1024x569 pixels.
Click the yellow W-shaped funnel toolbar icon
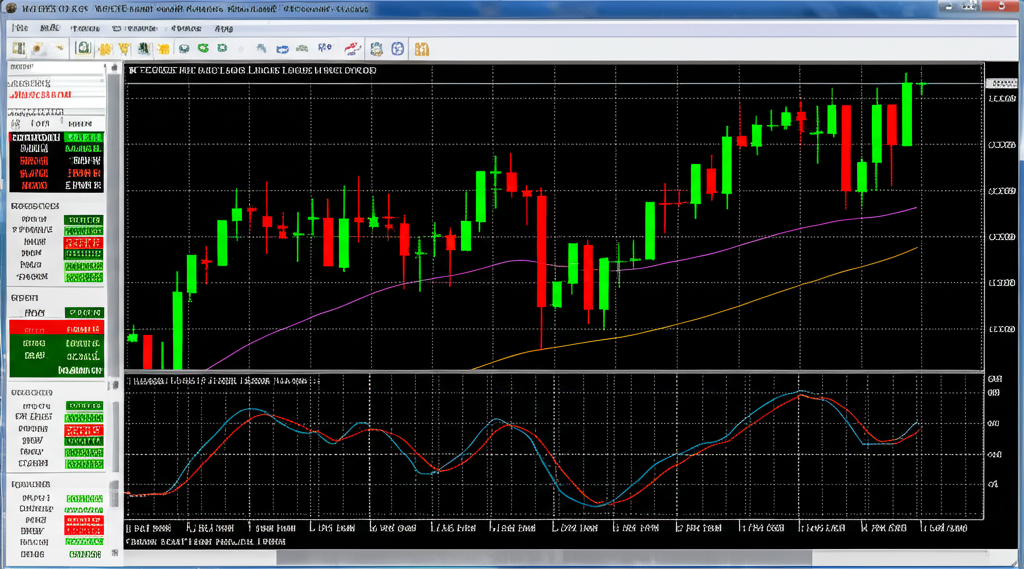(x=124, y=49)
